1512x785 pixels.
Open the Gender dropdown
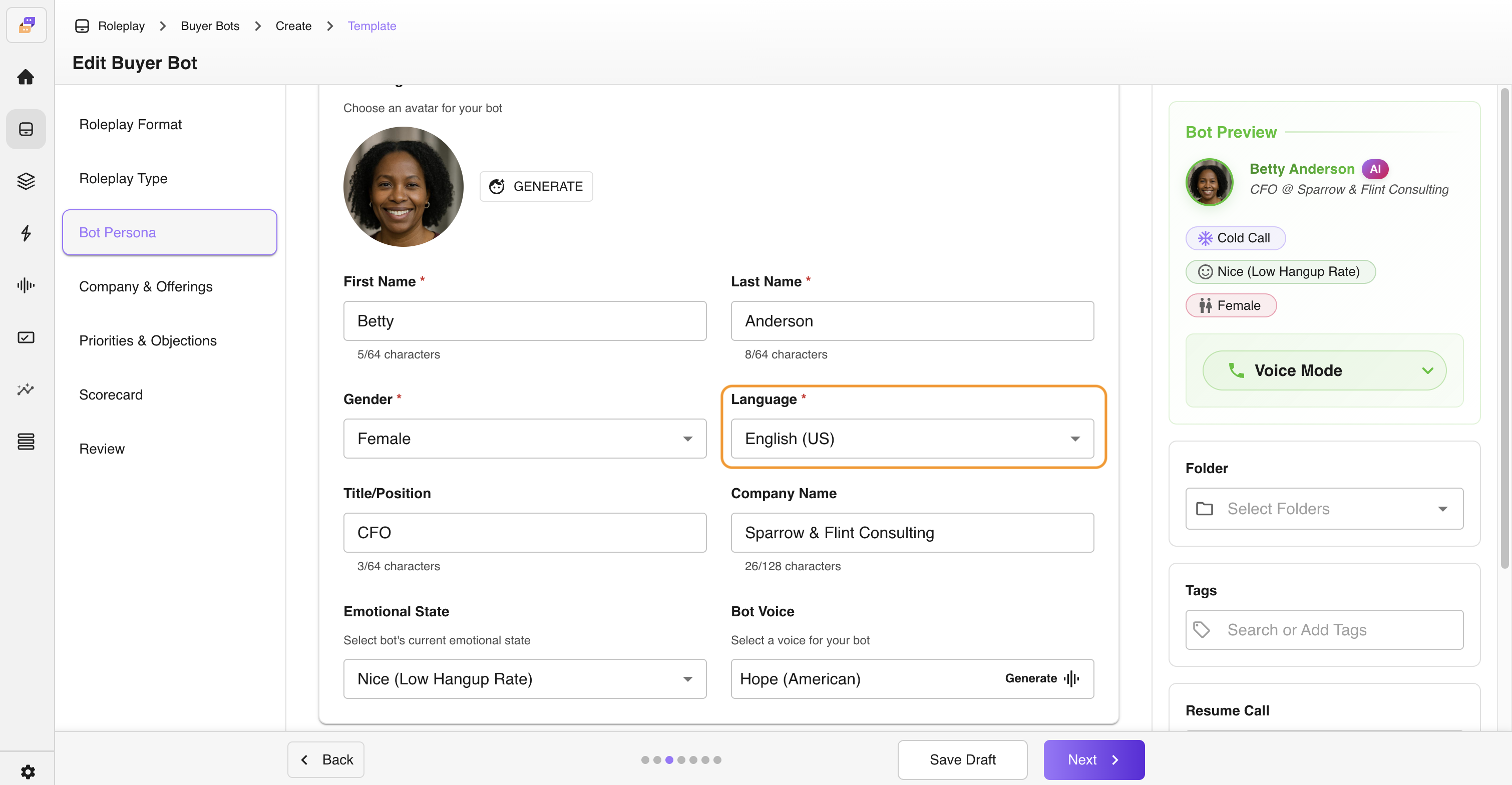point(524,439)
